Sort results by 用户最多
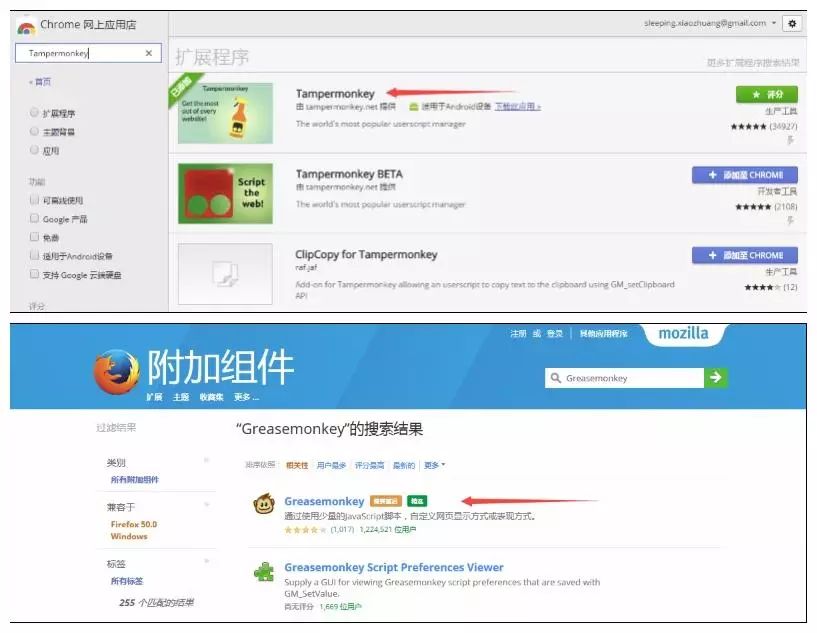This screenshot has width=817, height=633. point(331,465)
